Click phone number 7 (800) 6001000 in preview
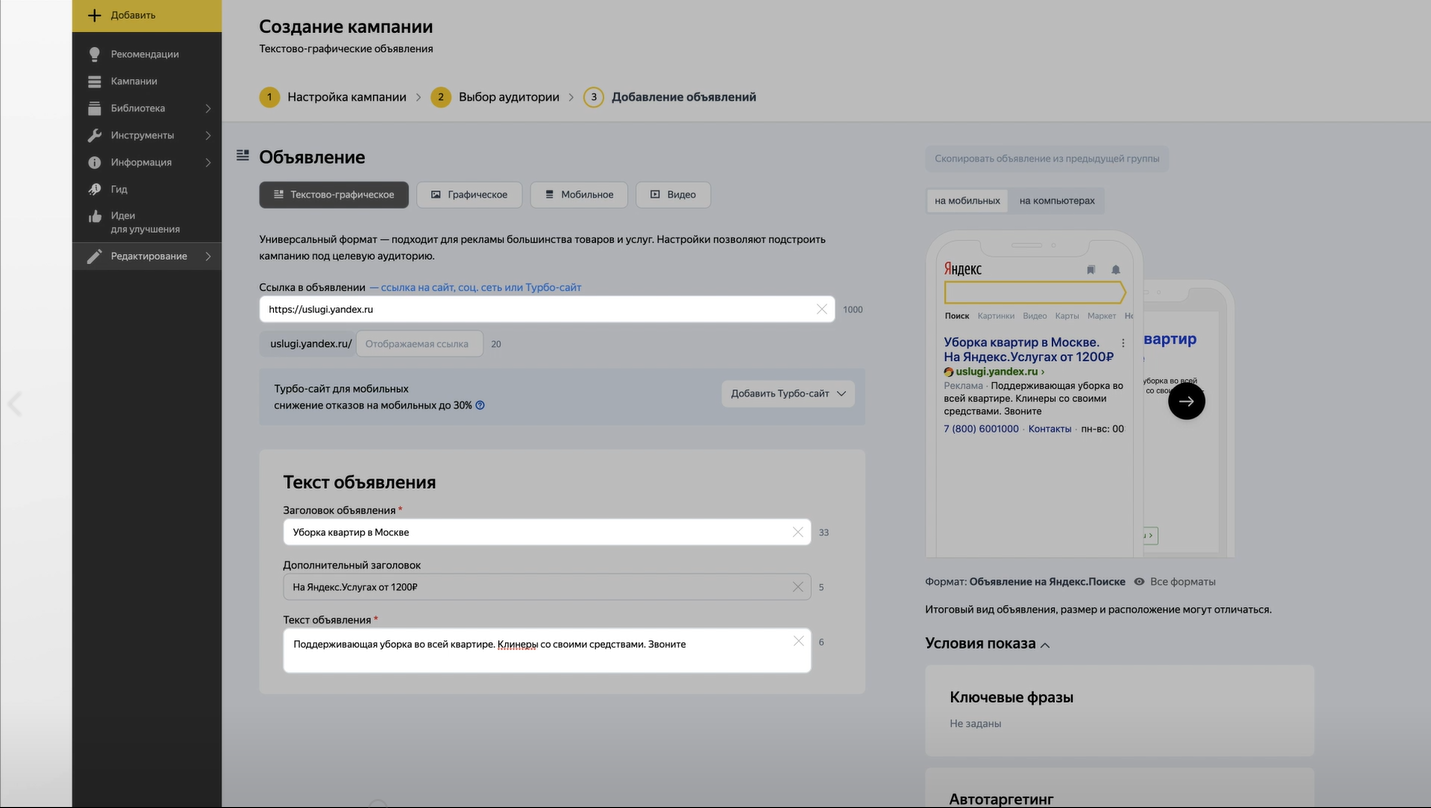 coord(981,428)
